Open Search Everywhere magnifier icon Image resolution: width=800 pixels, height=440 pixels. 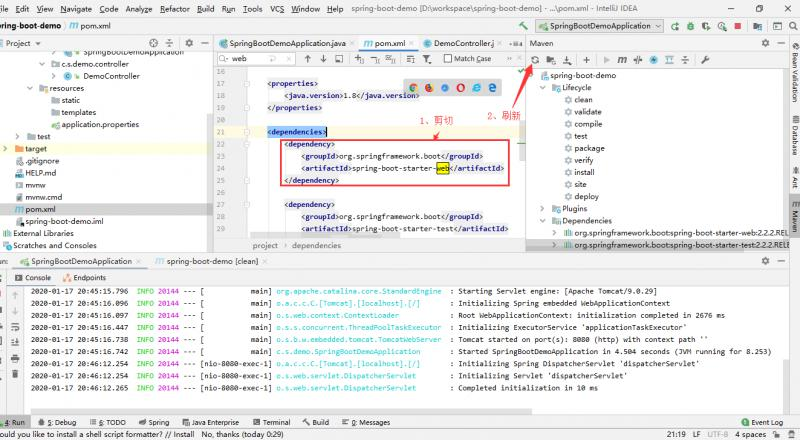click(x=793, y=26)
